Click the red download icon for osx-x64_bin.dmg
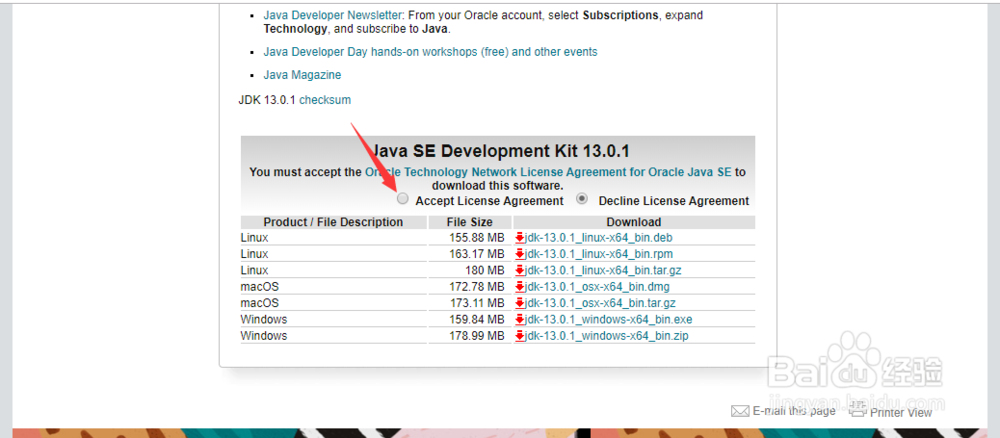The height and width of the screenshot is (438, 1000). pyautogui.click(x=520, y=287)
